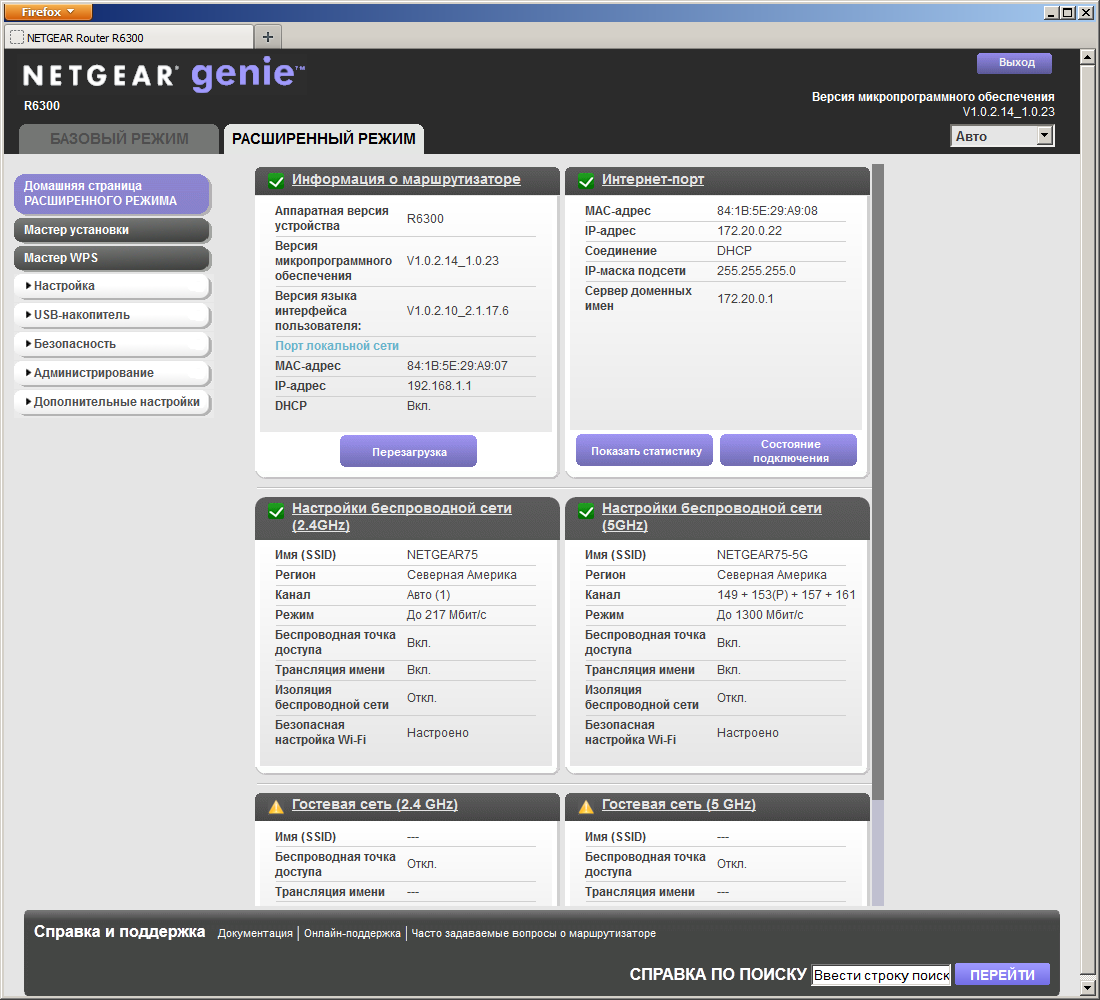Click the До 217 Мбит/с mode value
The width and height of the screenshot is (1100, 1000).
pos(446,615)
